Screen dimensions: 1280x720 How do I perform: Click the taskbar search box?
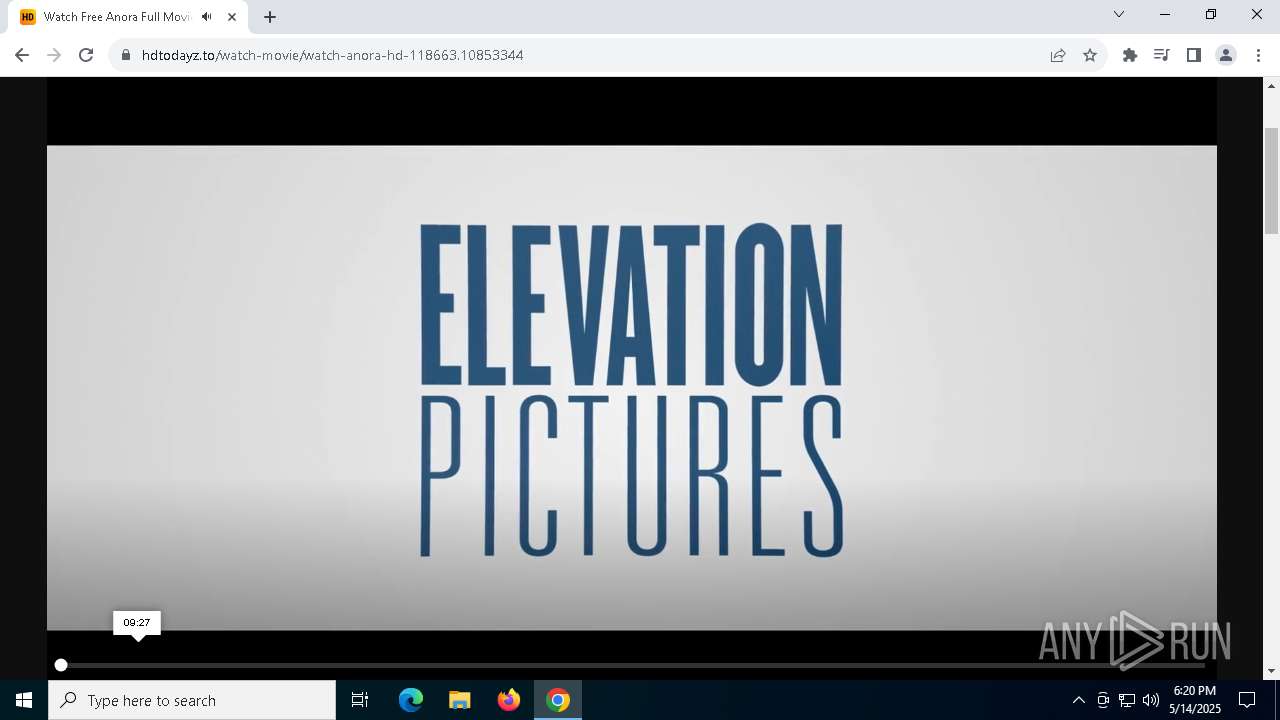point(192,700)
